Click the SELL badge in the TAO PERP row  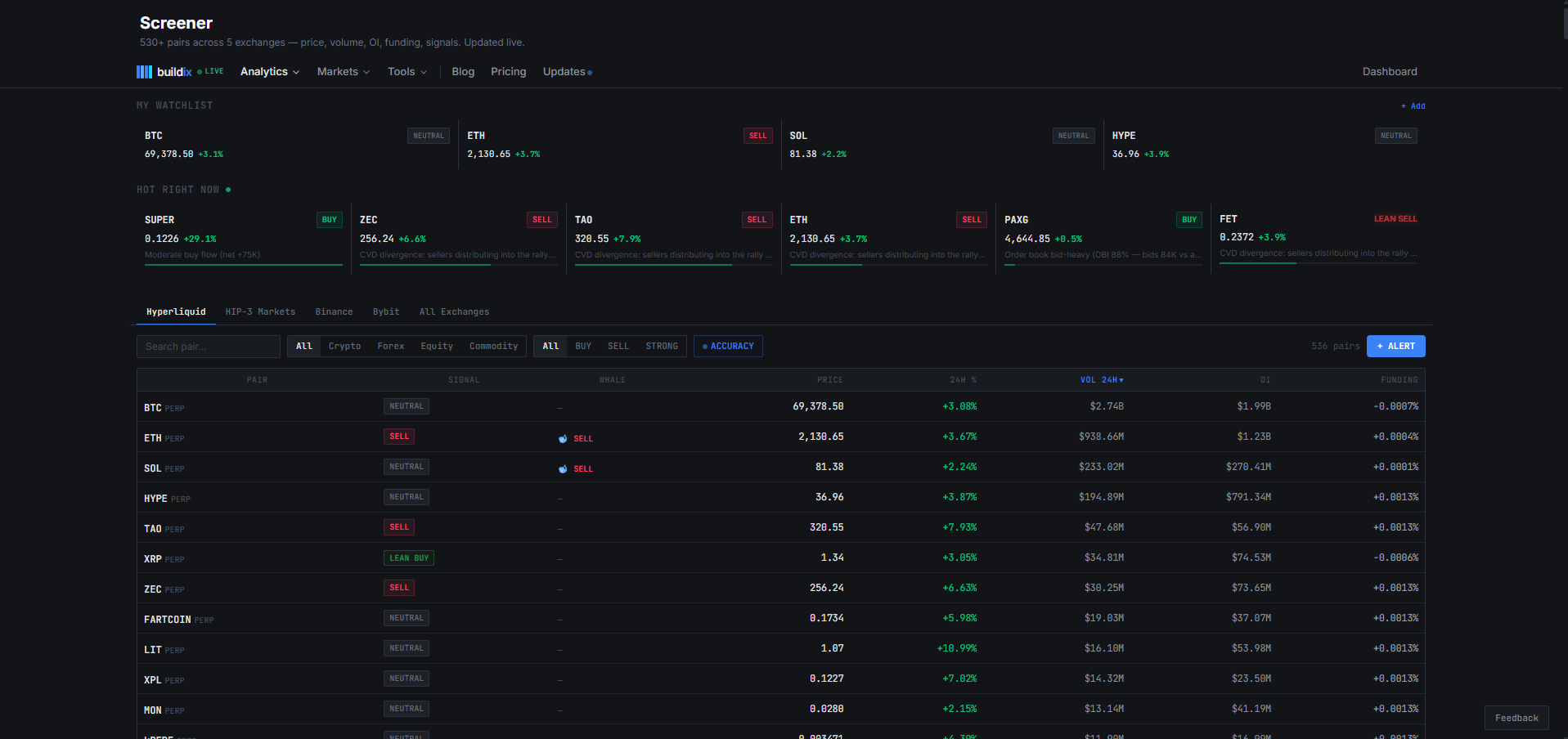click(399, 527)
